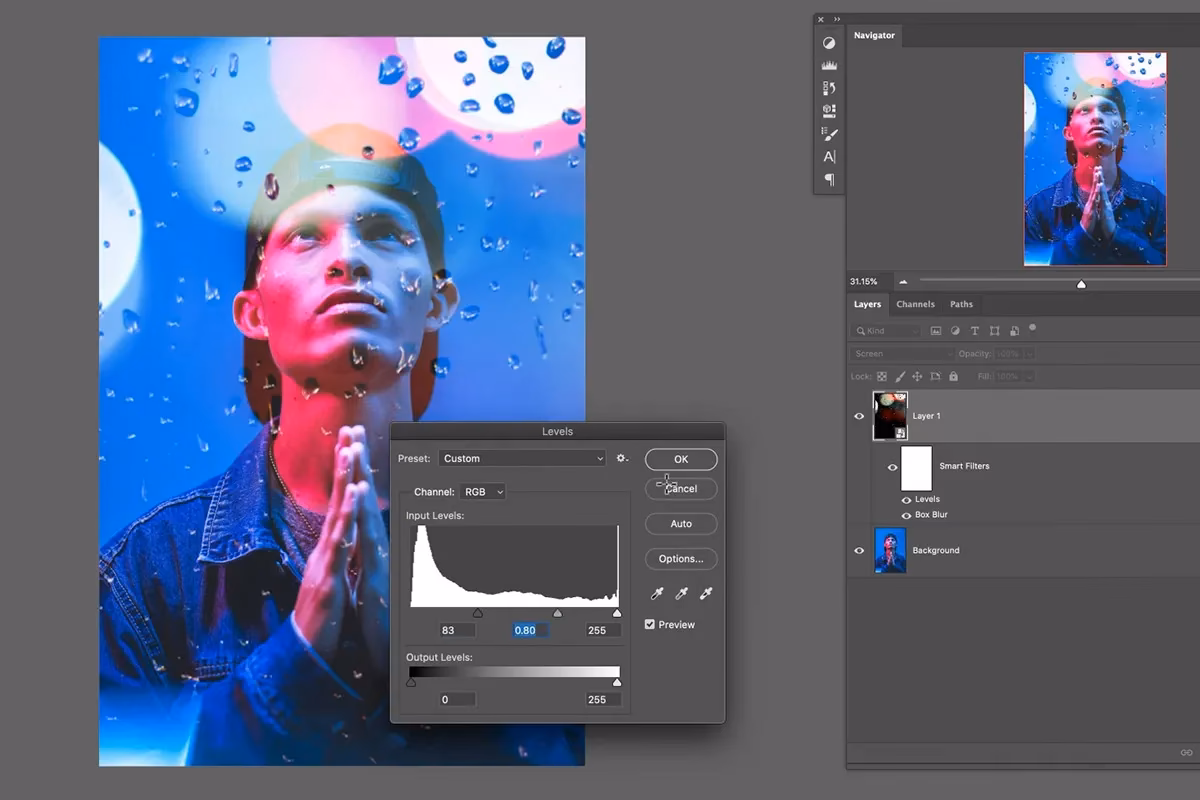Click the Auto button in the Levels dialog
This screenshot has height=800, width=1200.
coord(680,523)
